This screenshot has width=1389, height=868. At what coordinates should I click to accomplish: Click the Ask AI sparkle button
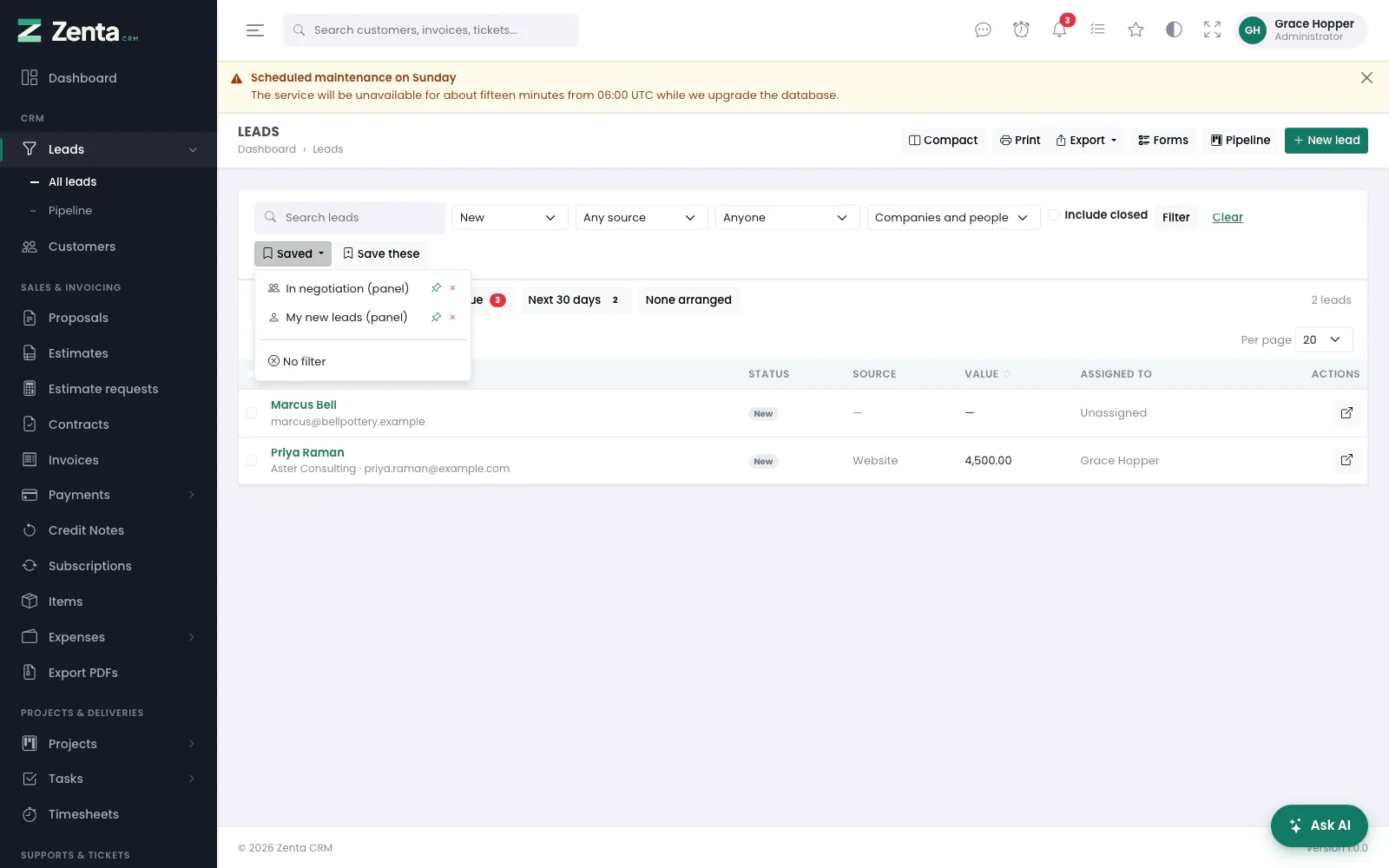click(1320, 825)
